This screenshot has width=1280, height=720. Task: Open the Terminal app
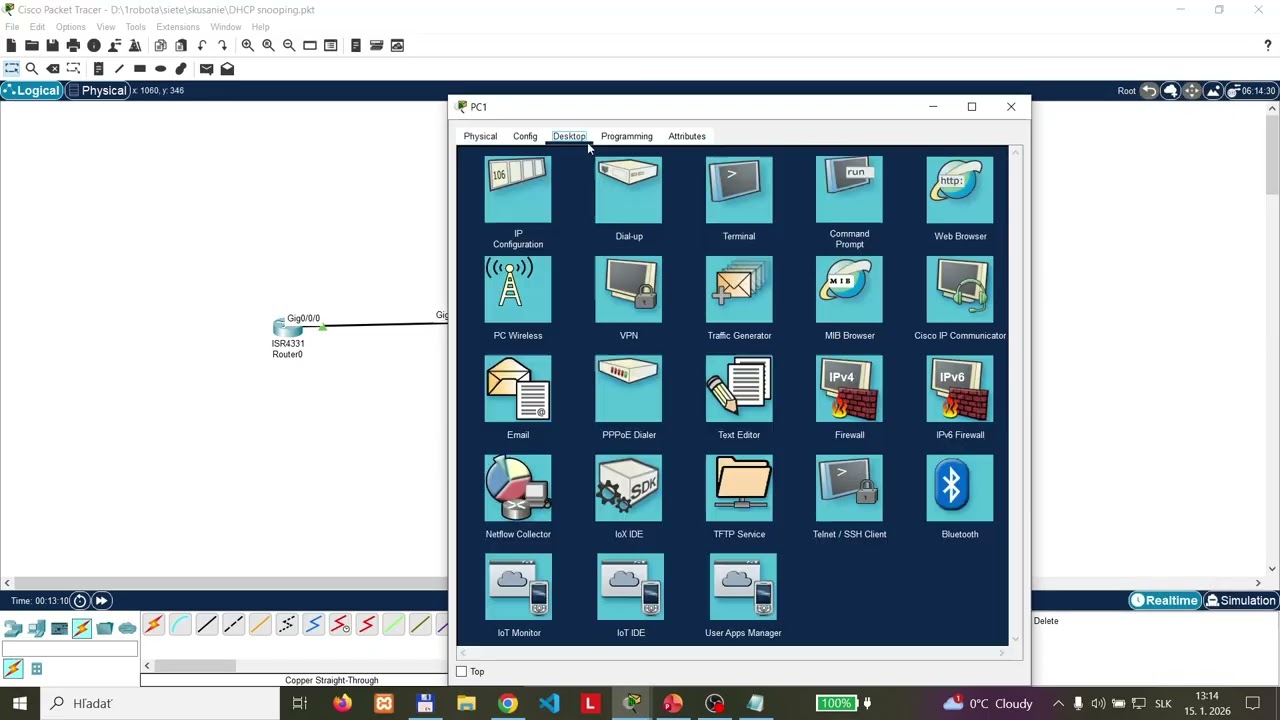tap(739, 198)
